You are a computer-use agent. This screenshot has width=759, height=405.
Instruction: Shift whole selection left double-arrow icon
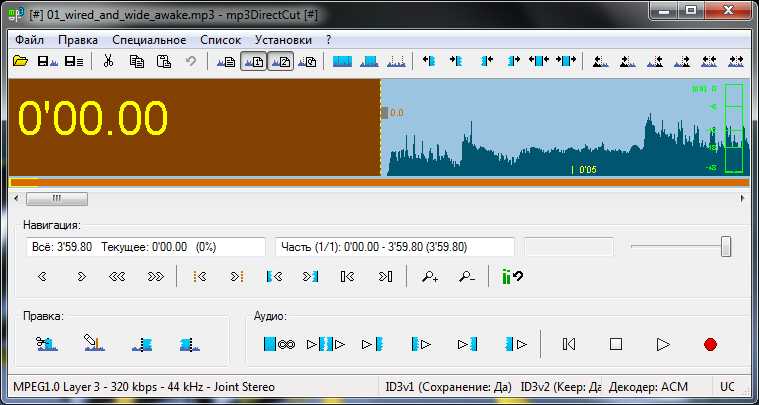click(x=539, y=60)
